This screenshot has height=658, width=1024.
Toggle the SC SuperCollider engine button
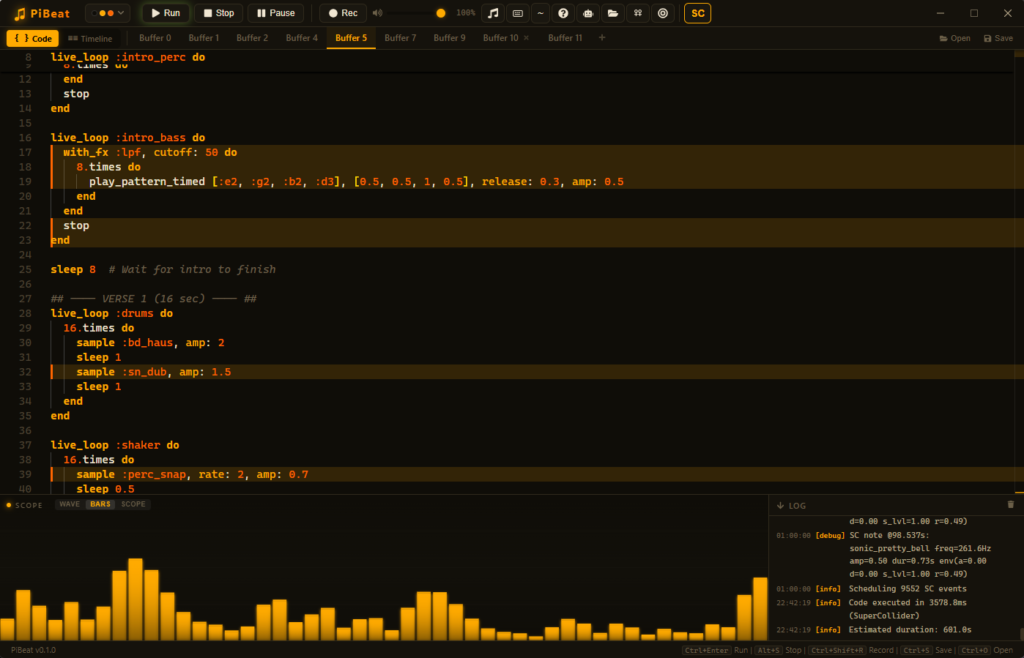pyautogui.click(x=697, y=13)
